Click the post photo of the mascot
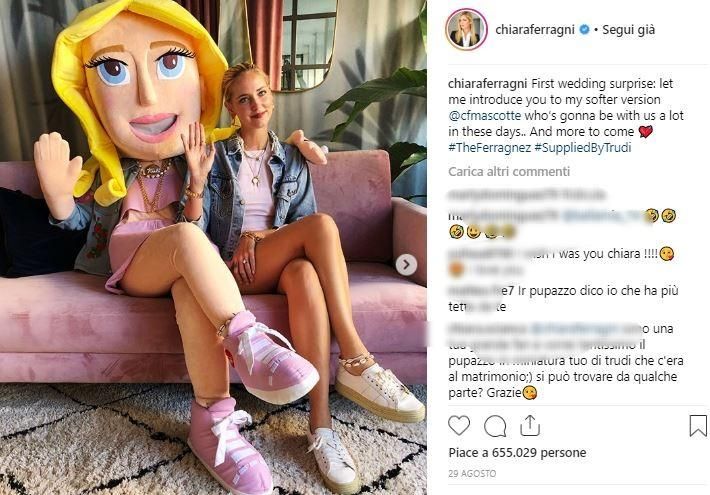Image resolution: width=710 pixels, height=495 pixels. pyautogui.click(x=213, y=247)
